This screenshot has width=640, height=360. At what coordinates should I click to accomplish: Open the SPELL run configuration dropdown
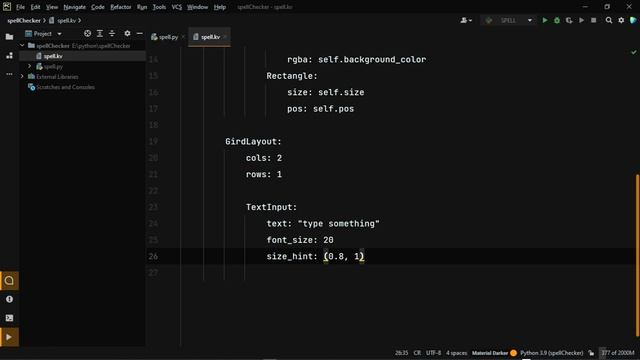[x=509, y=20]
